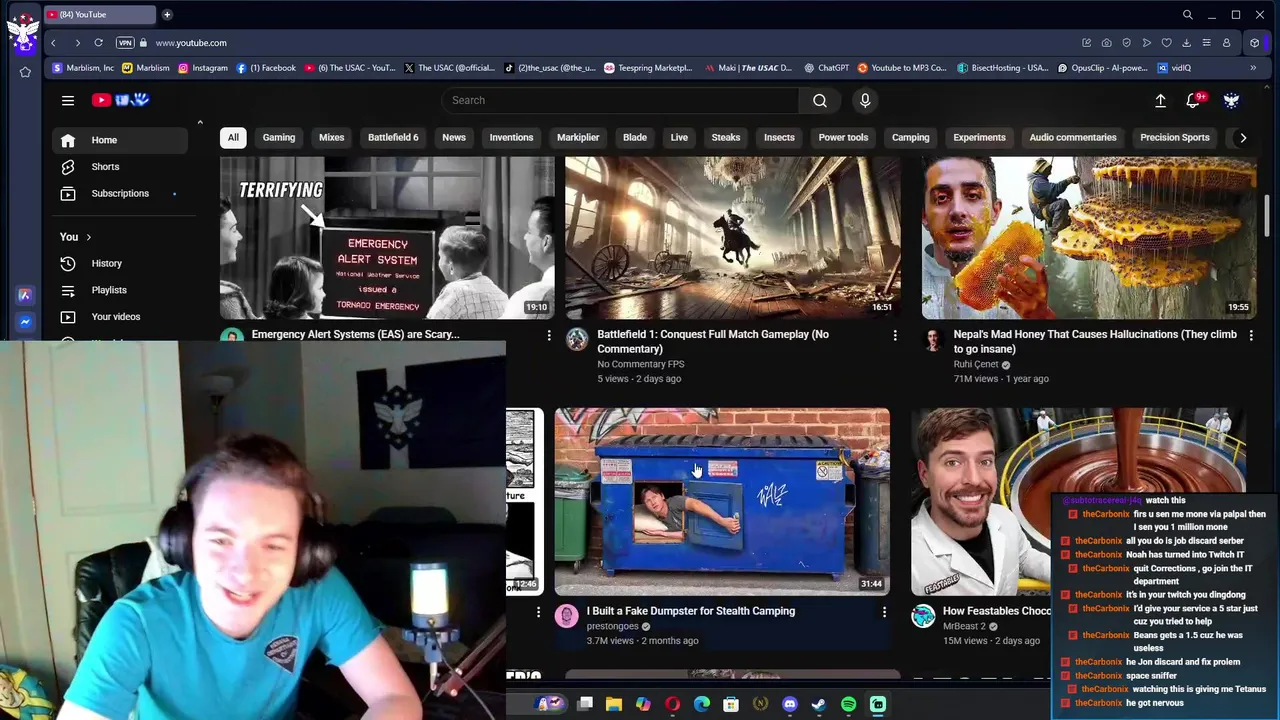Go forward with the browser forward arrow
The width and height of the screenshot is (1280, 720).
click(77, 43)
